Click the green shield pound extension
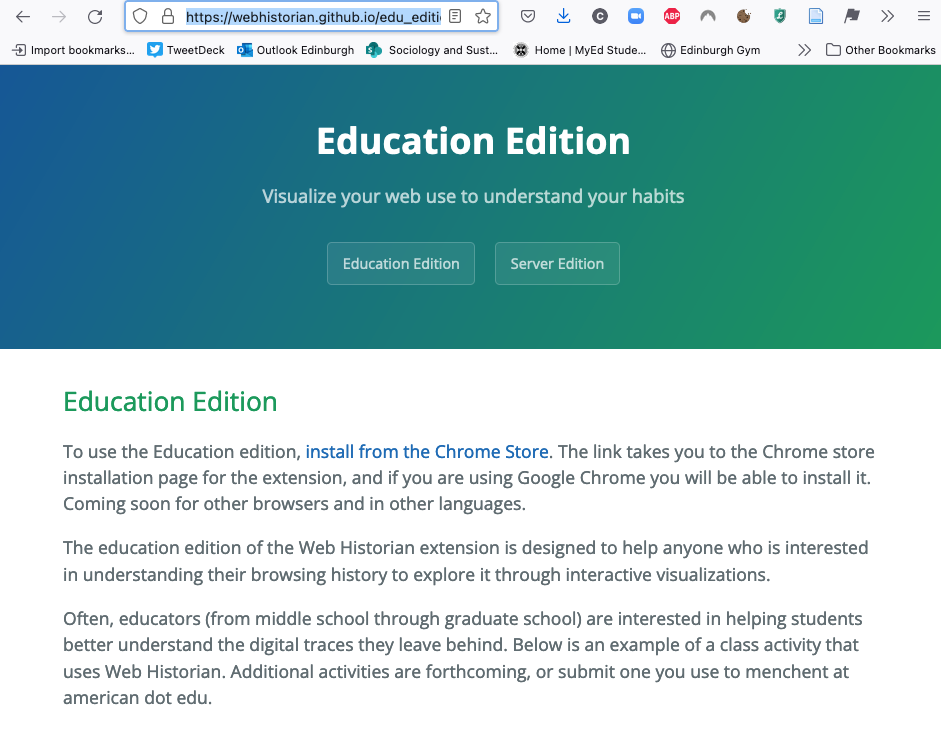 click(780, 16)
